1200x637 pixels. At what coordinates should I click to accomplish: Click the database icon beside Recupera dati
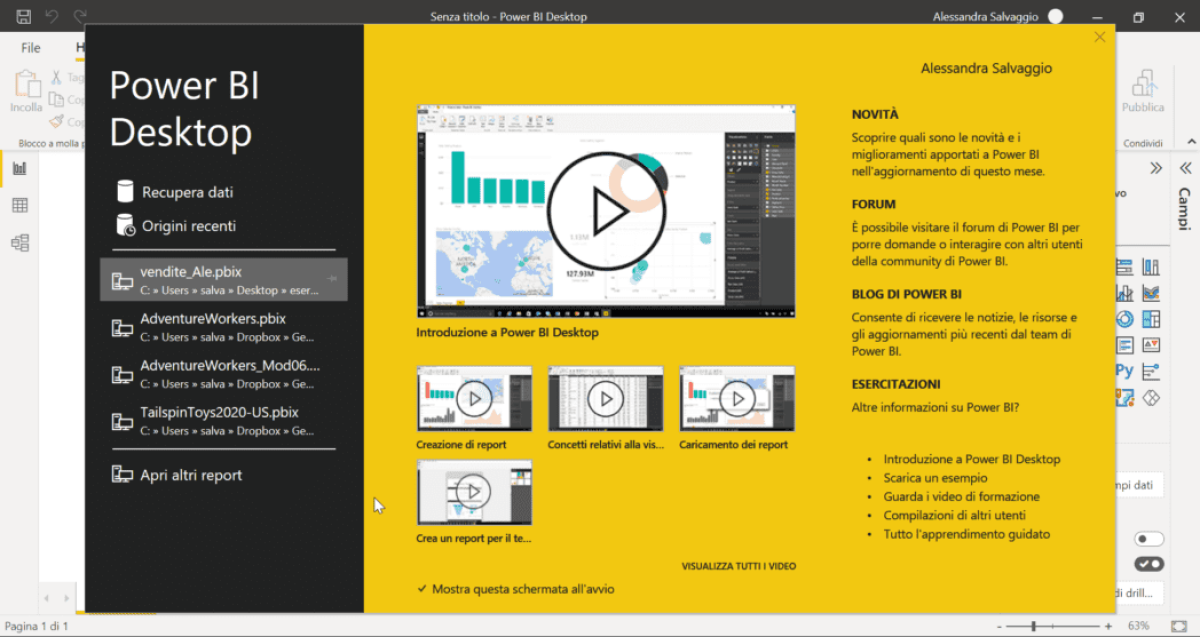(125, 191)
